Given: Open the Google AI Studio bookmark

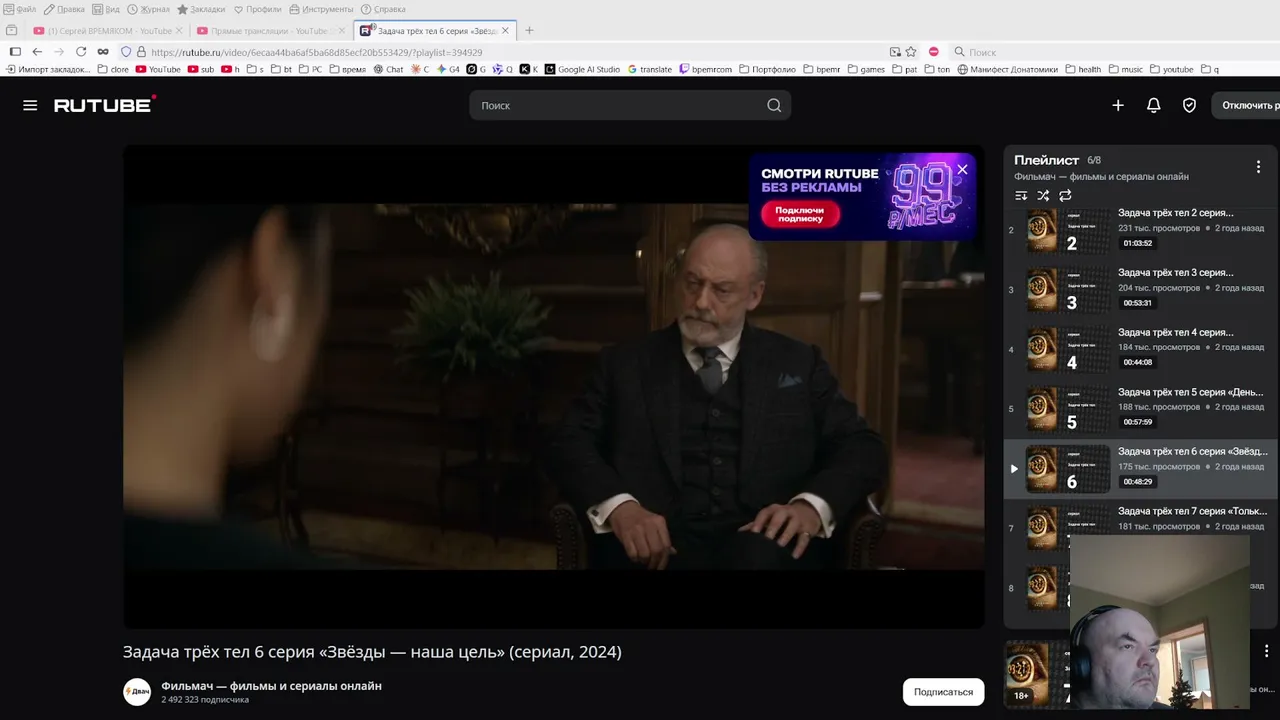Looking at the screenshot, I should coord(583,69).
